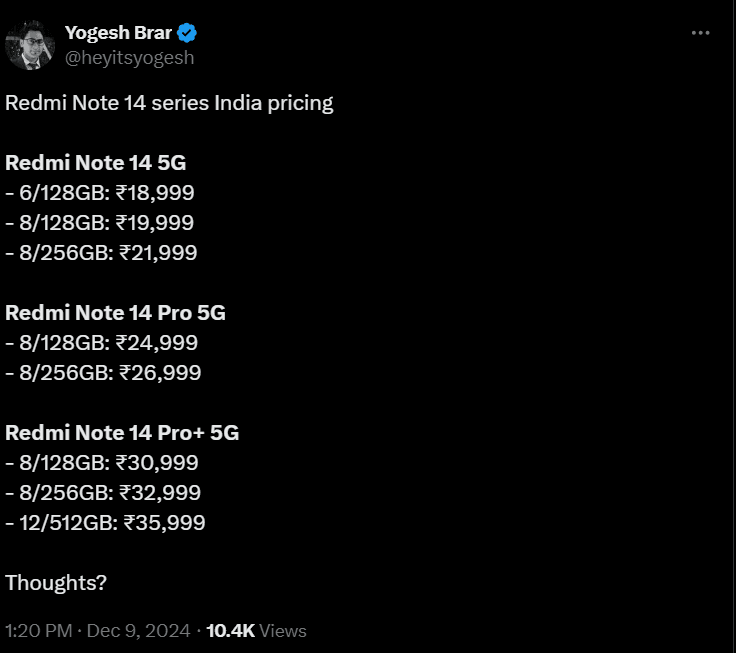Select the bold 'Redmi Note 14 5G' heading
Screen dimensions: 736x653
[96, 163]
